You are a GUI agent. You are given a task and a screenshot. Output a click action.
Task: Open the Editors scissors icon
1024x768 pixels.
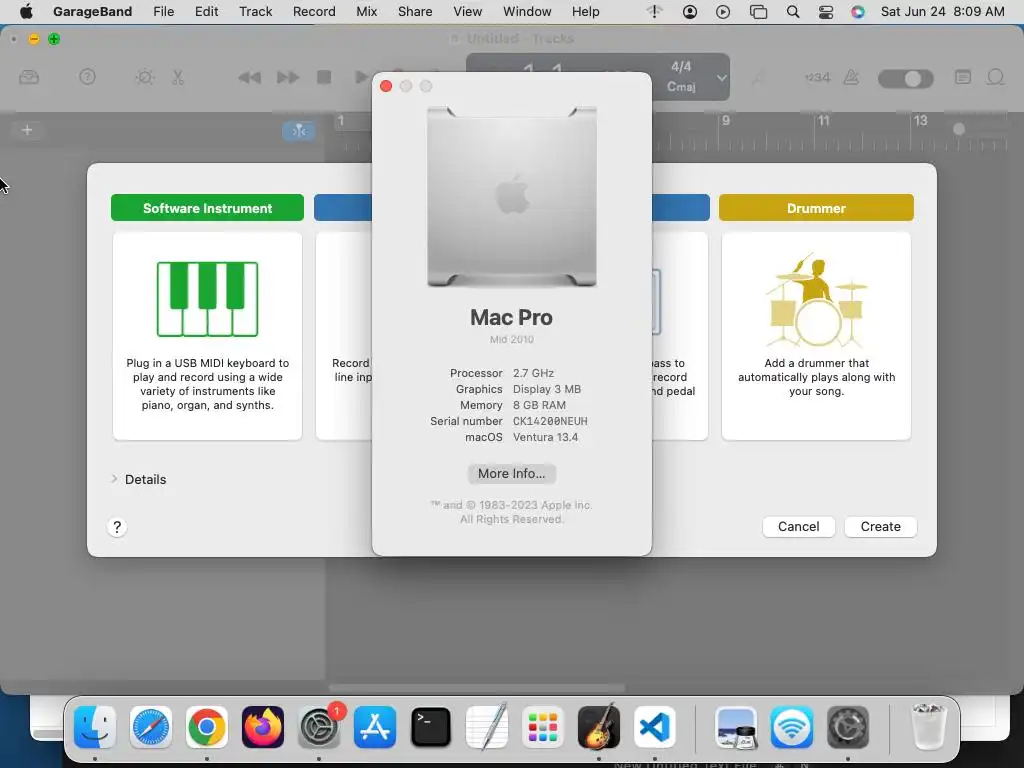point(178,77)
